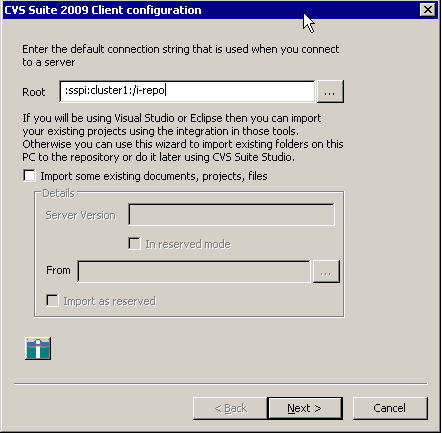Click the default connection string instruction text
This screenshot has height=433, width=442.
(x=181, y=55)
